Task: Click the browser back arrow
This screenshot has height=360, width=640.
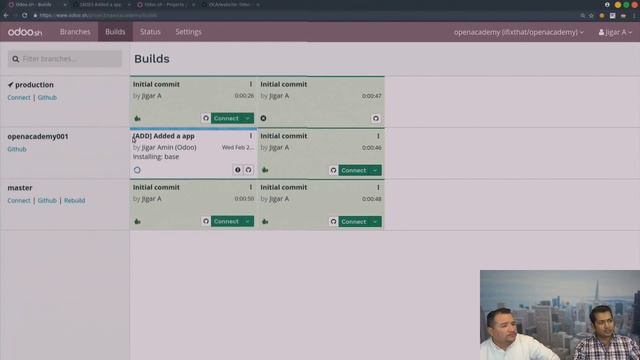Action: [x=6, y=15]
